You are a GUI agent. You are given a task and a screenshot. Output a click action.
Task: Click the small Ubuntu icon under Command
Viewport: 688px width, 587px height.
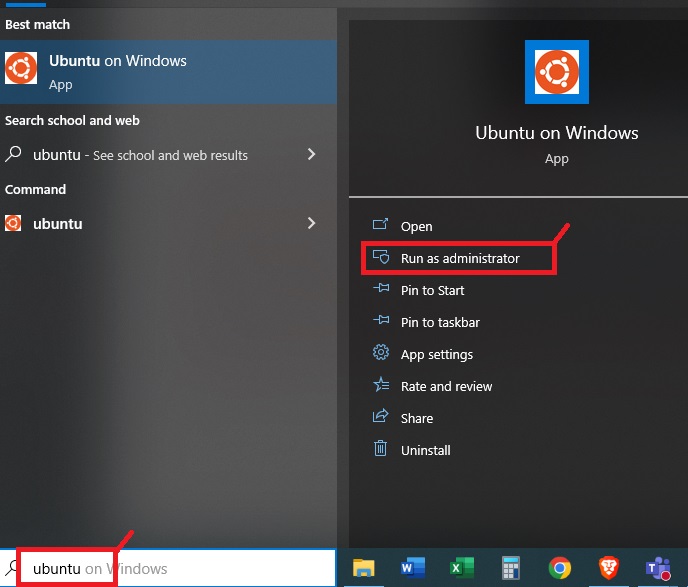(13, 223)
